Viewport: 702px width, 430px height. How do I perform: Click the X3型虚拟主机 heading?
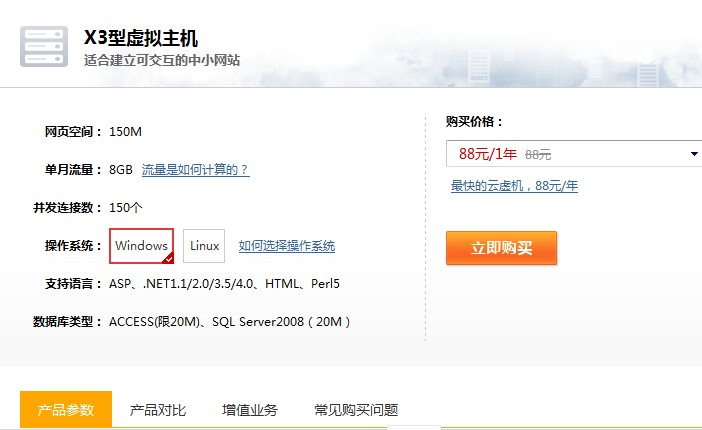pos(141,38)
